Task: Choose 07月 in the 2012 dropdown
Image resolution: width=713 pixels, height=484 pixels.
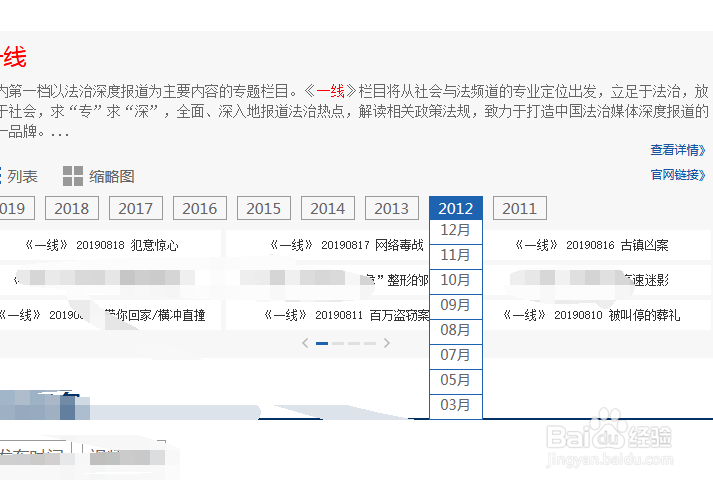Action: 456,355
